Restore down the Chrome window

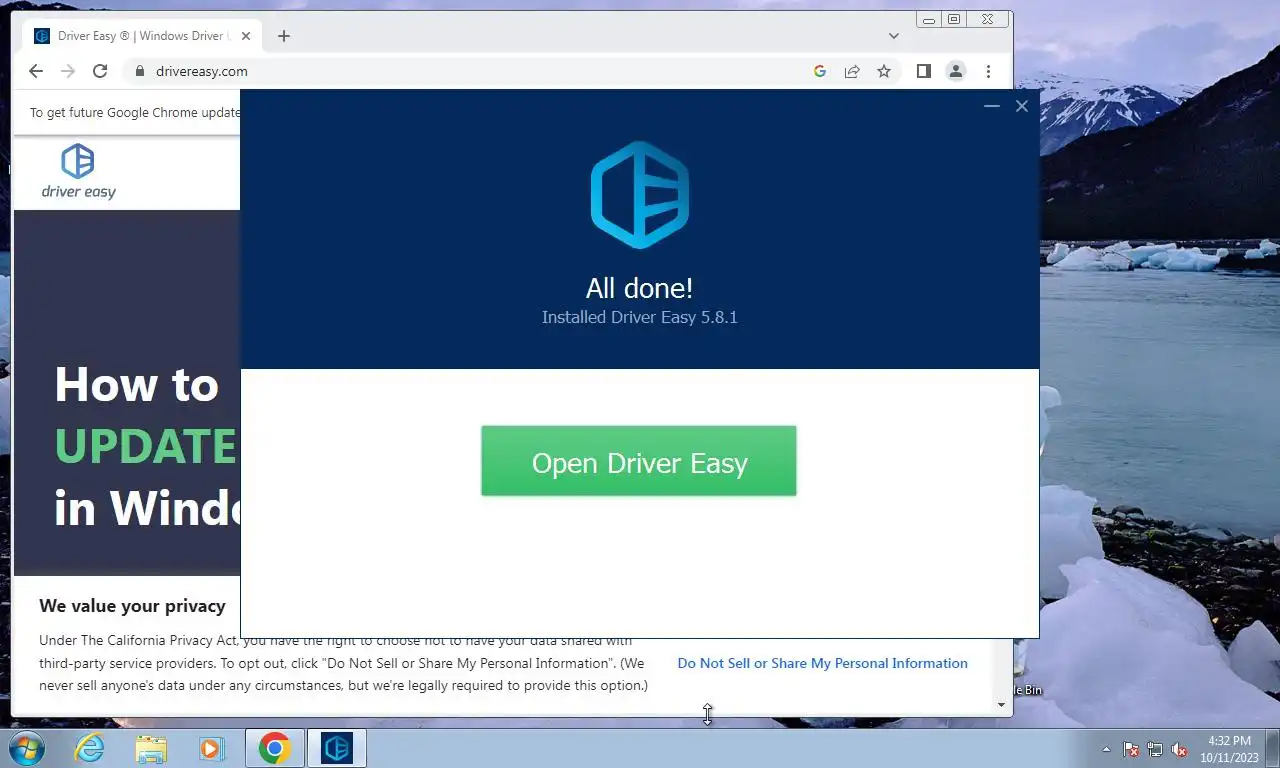953,19
